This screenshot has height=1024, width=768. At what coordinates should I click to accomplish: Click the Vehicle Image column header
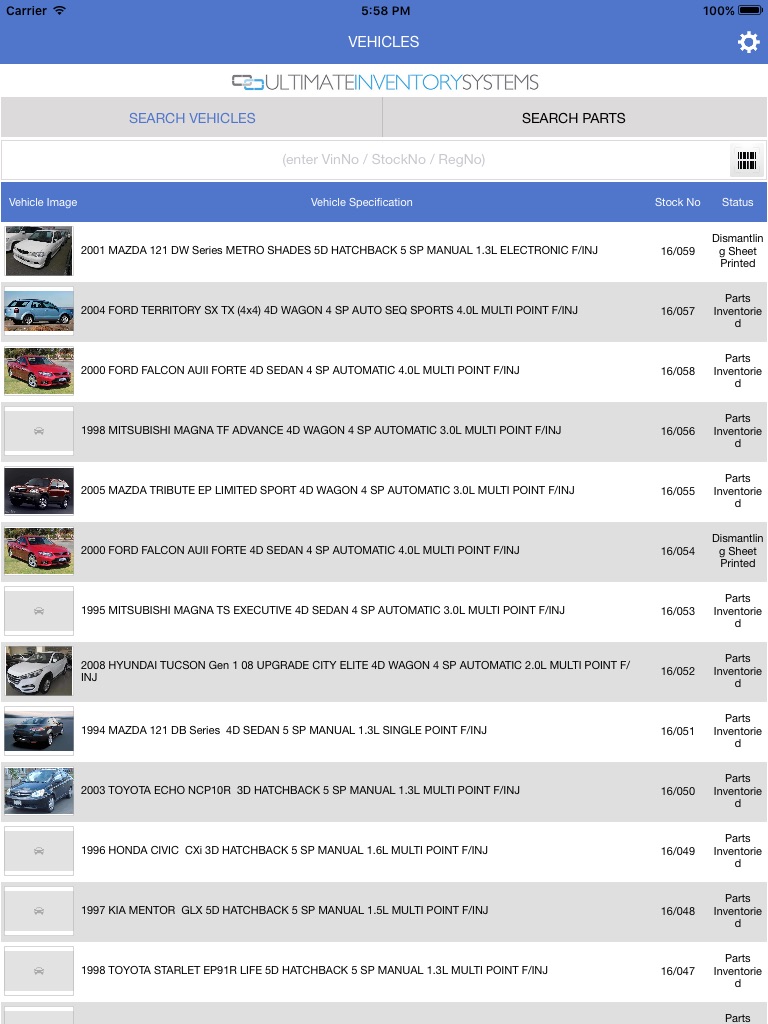[x=43, y=202]
